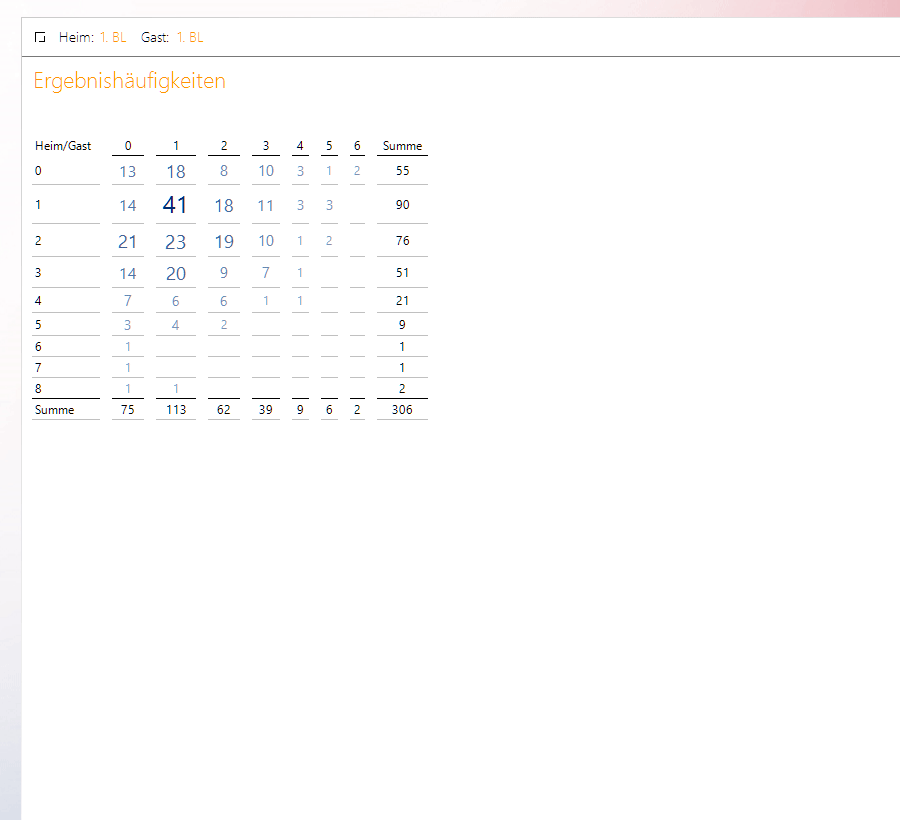Click the cell showing 19
Viewport: 900px width, 820px height.
224,242
